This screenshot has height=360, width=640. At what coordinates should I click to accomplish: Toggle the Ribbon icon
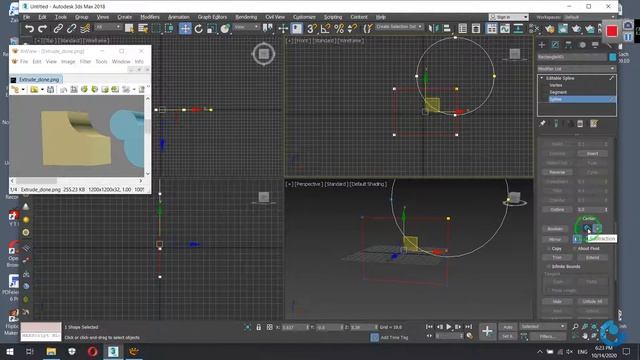[x=492, y=28]
